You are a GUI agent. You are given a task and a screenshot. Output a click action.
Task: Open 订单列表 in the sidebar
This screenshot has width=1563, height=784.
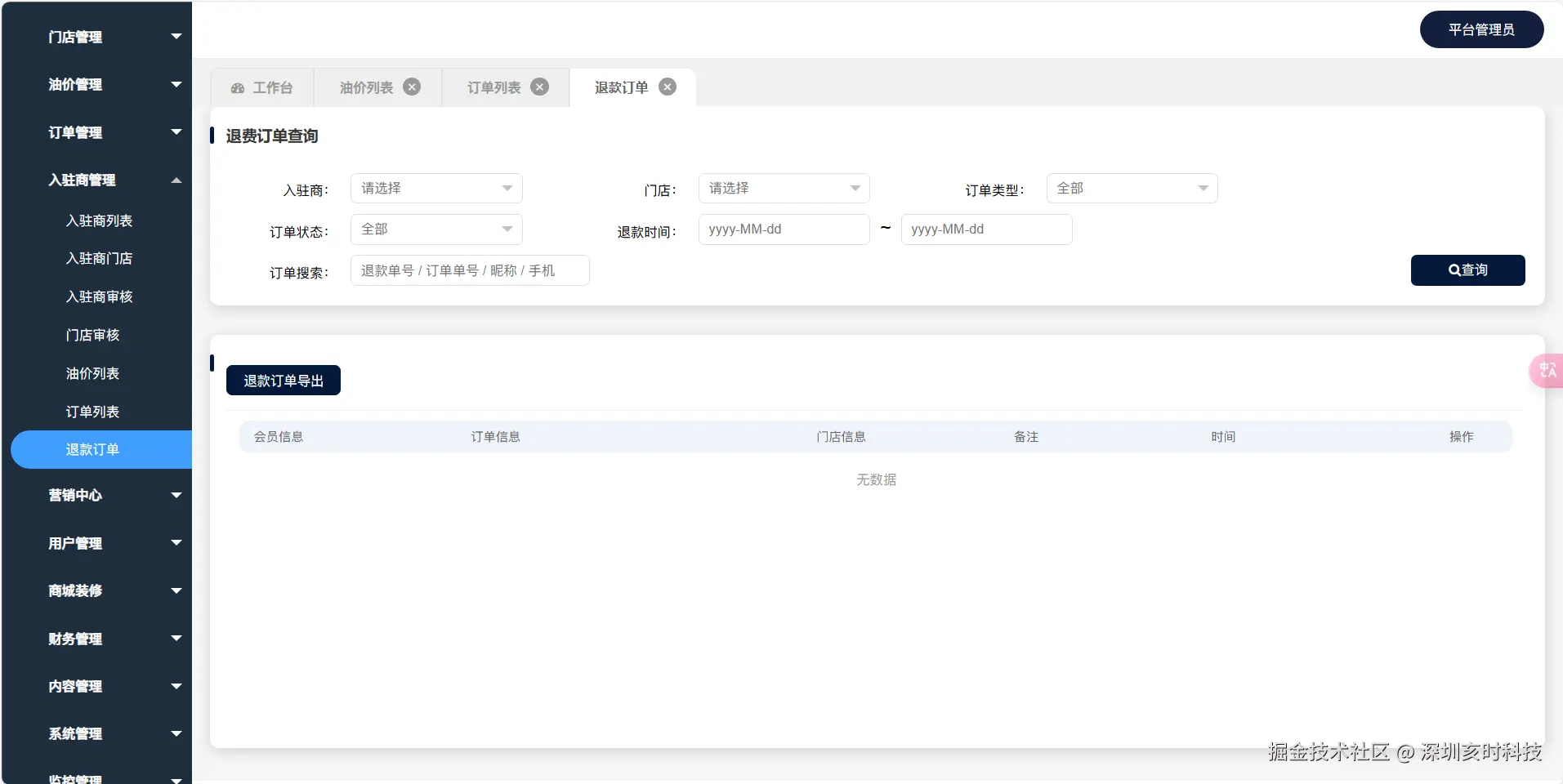92,412
